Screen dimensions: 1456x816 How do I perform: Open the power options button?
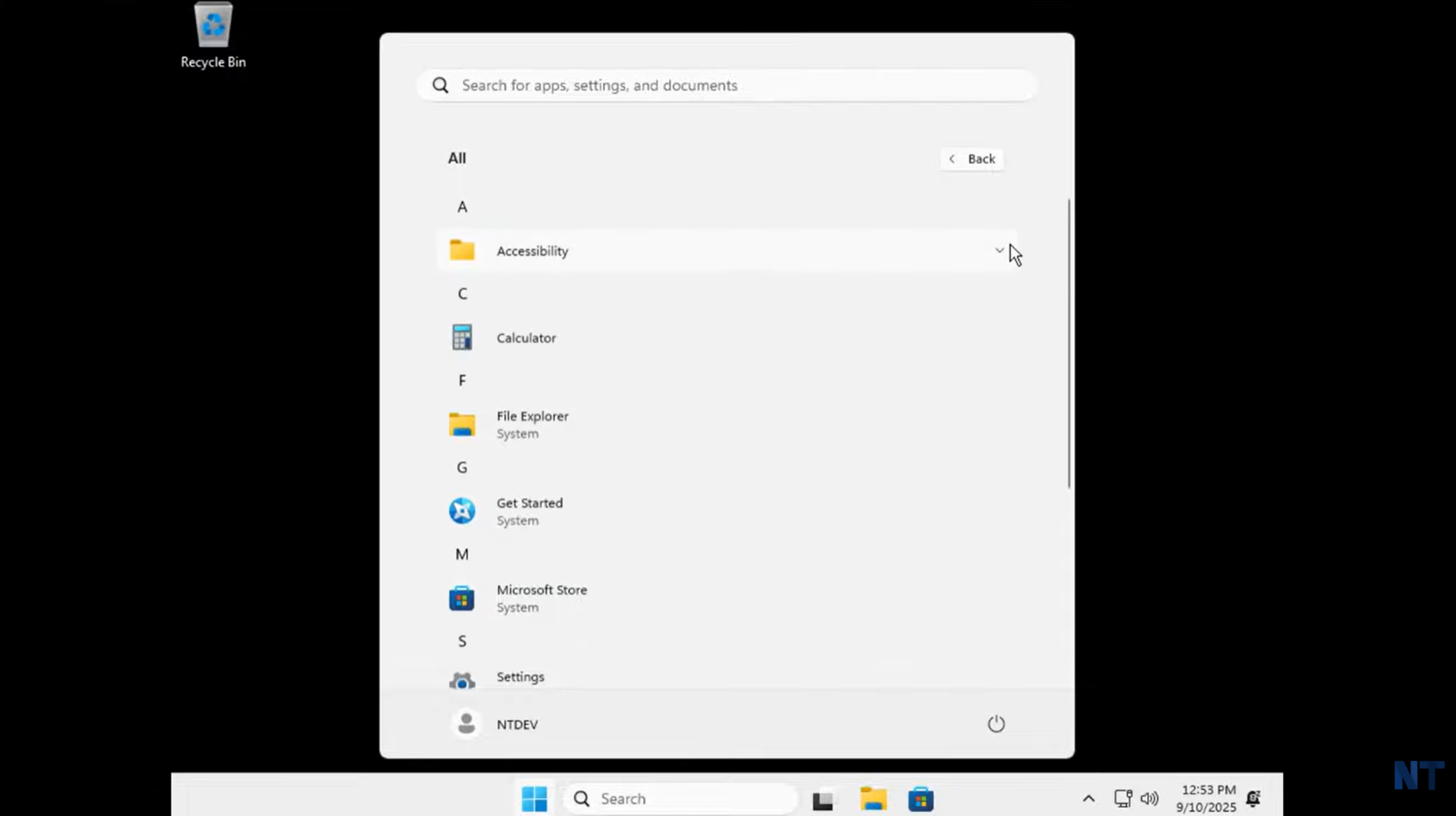[995, 723]
